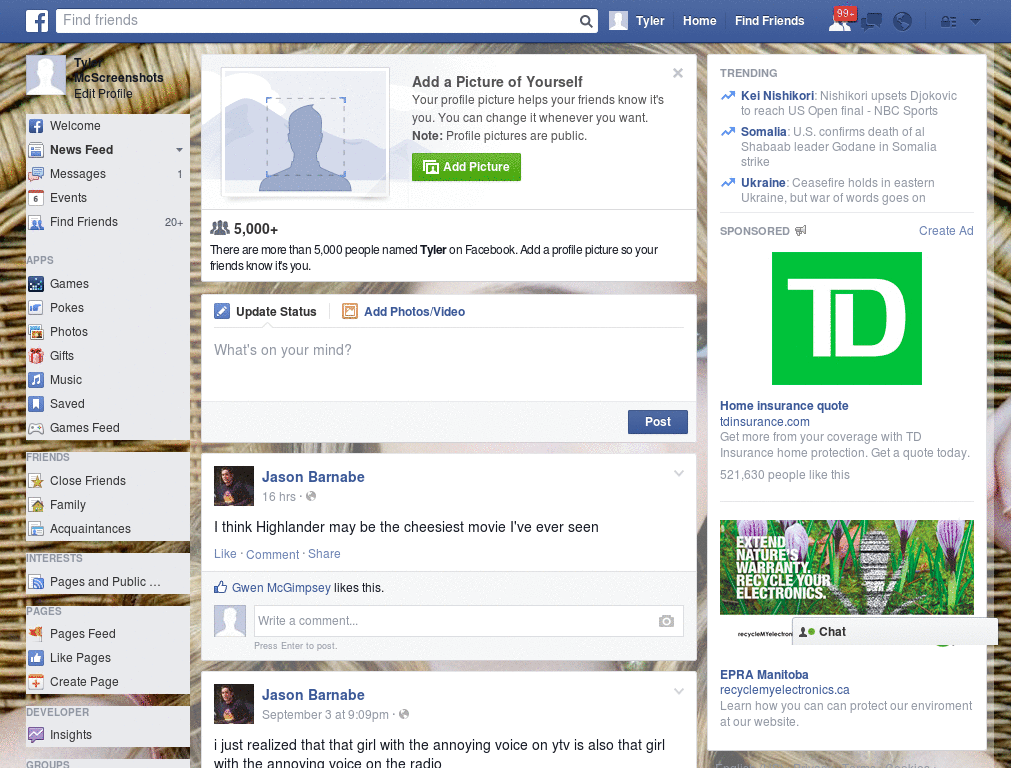
Task: Click Like on the Highlander post
Action: 225,554
